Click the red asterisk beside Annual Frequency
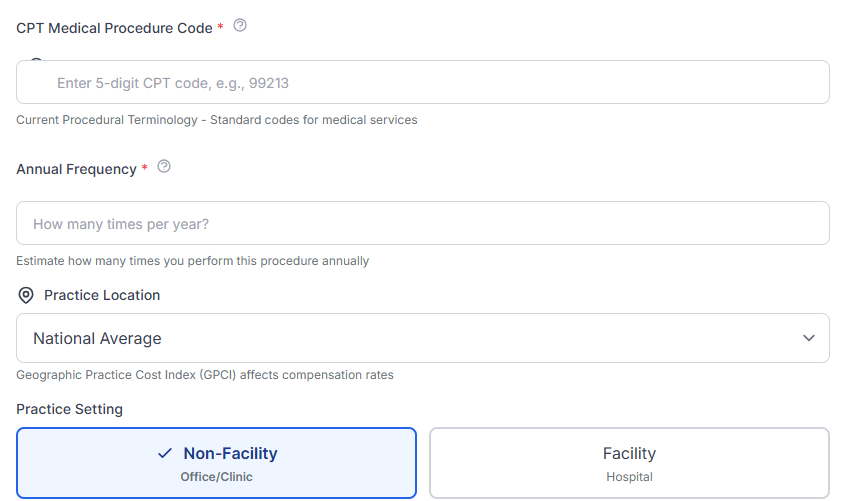The image size is (849, 501). 144,169
